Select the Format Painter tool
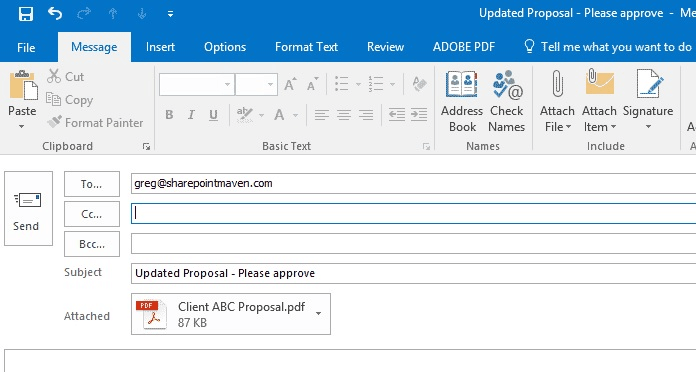 [x=95, y=123]
